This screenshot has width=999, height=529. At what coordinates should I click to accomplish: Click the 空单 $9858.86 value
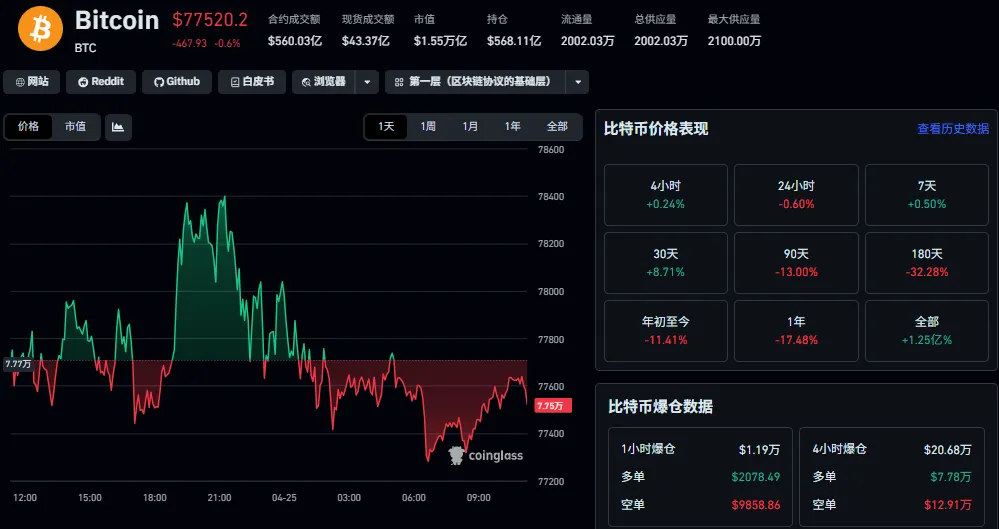(x=756, y=505)
